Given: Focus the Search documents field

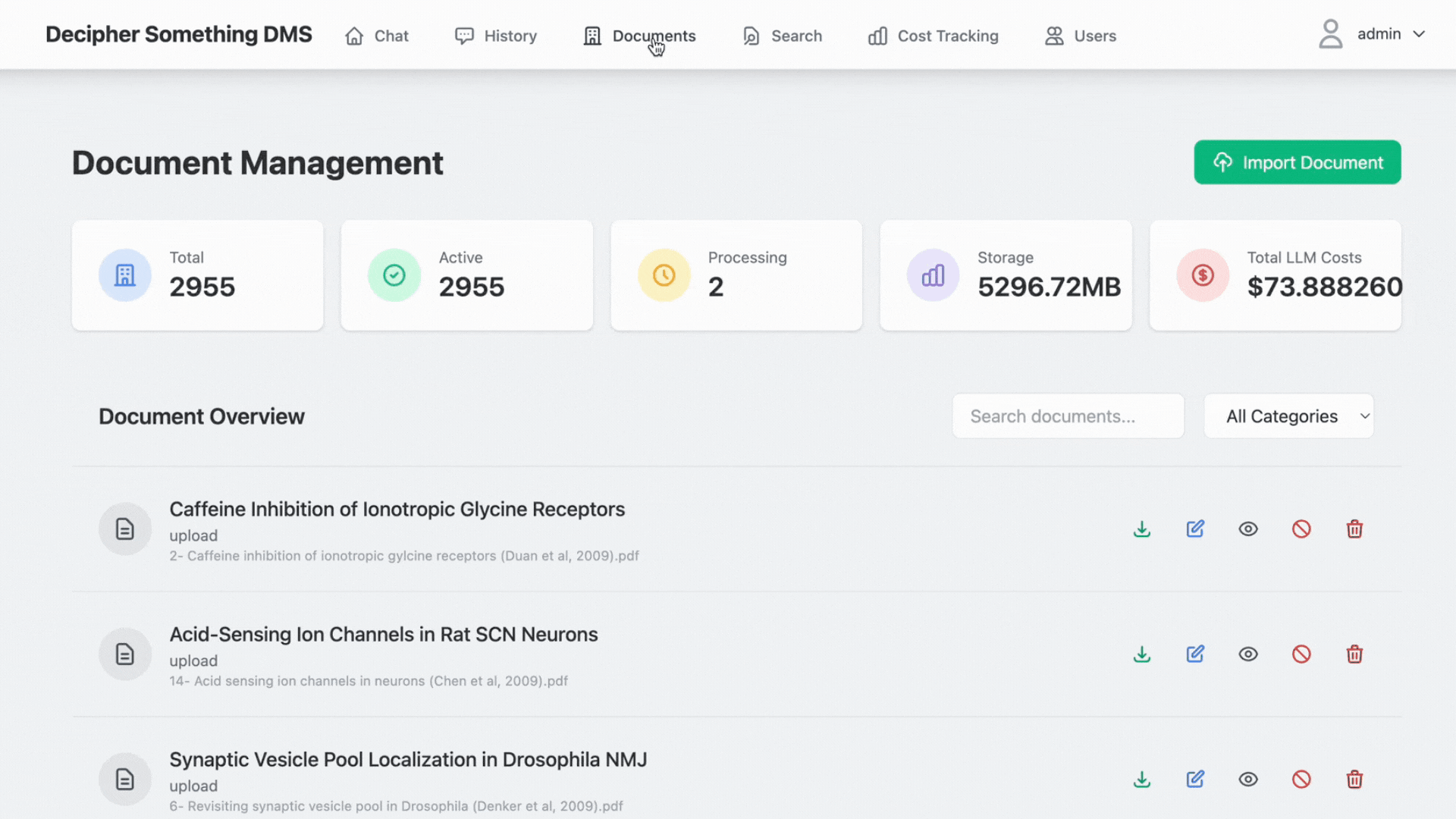Looking at the screenshot, I should (1068, 416).
